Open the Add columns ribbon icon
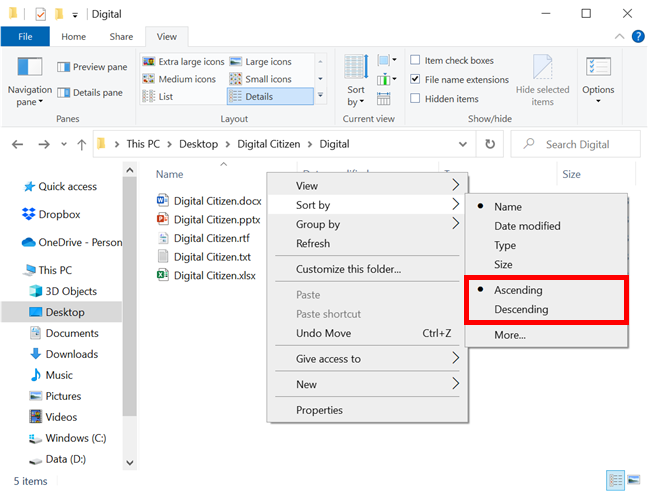Screen dimensions: 648x491 (387, 79)
